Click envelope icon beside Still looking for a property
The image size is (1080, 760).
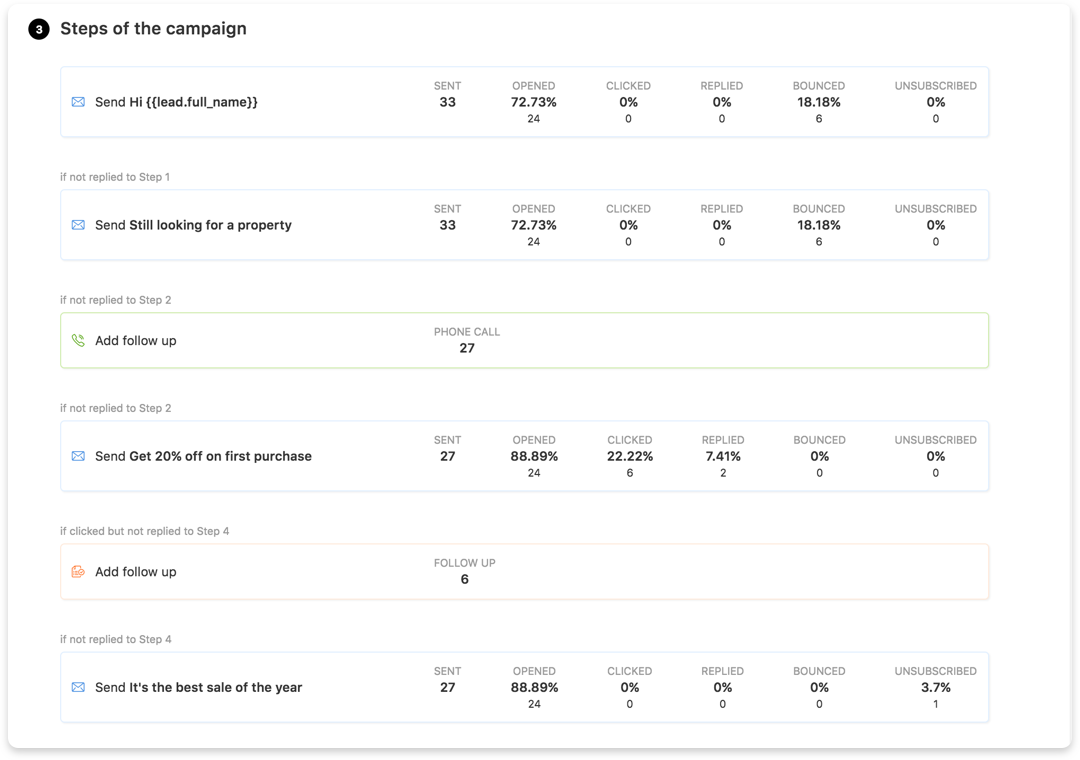click(x=78, y=225)
